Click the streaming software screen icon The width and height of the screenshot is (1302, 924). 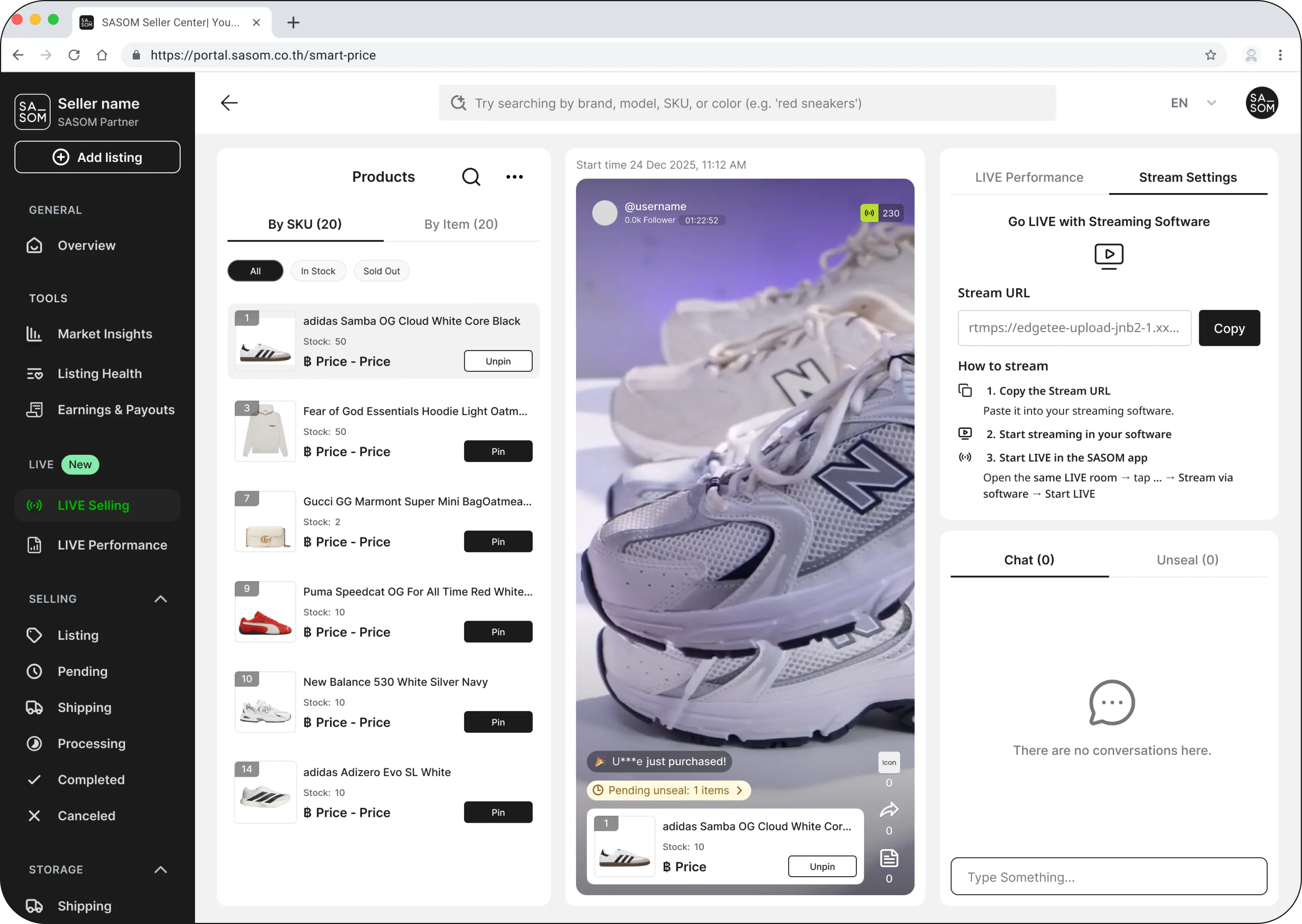coord(1108,256)
